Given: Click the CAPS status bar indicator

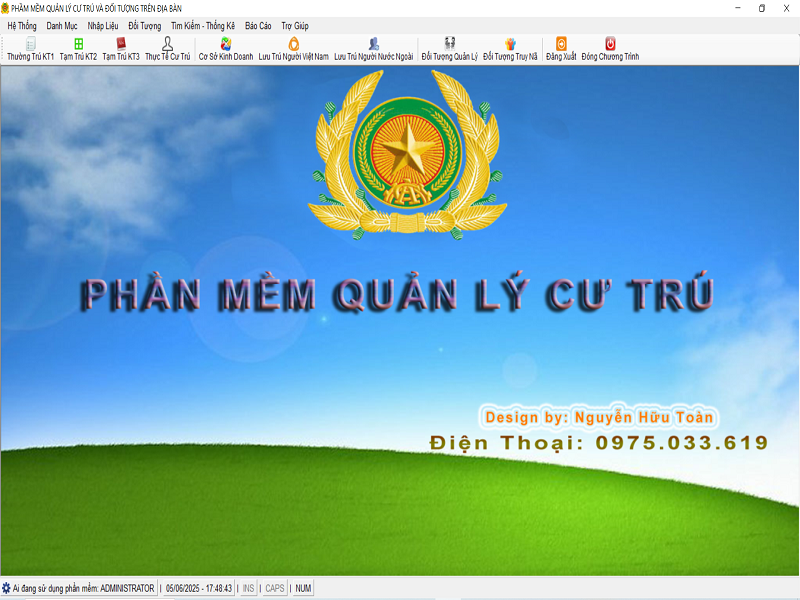Looking at the screenshot, I should (x=275, y=588).
